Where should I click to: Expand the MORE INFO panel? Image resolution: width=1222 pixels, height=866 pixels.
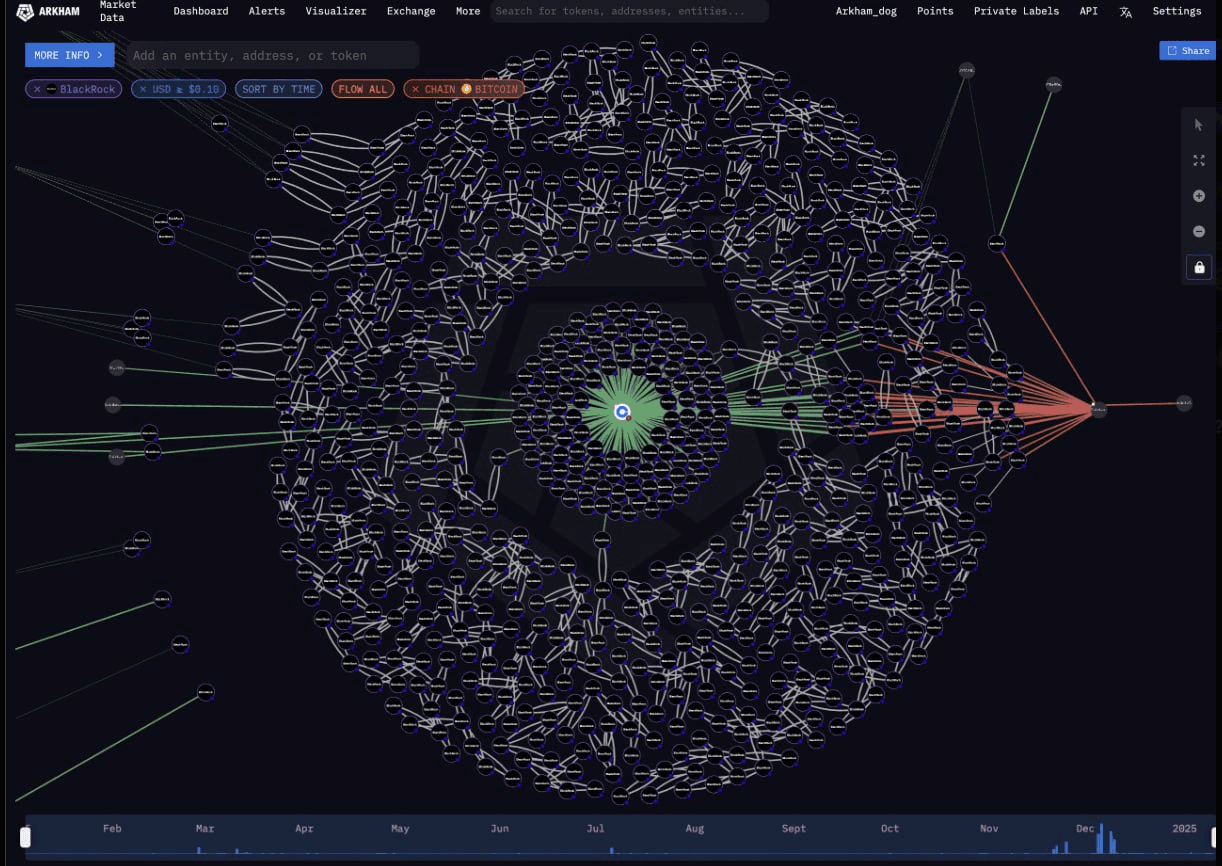coord(69,55)
